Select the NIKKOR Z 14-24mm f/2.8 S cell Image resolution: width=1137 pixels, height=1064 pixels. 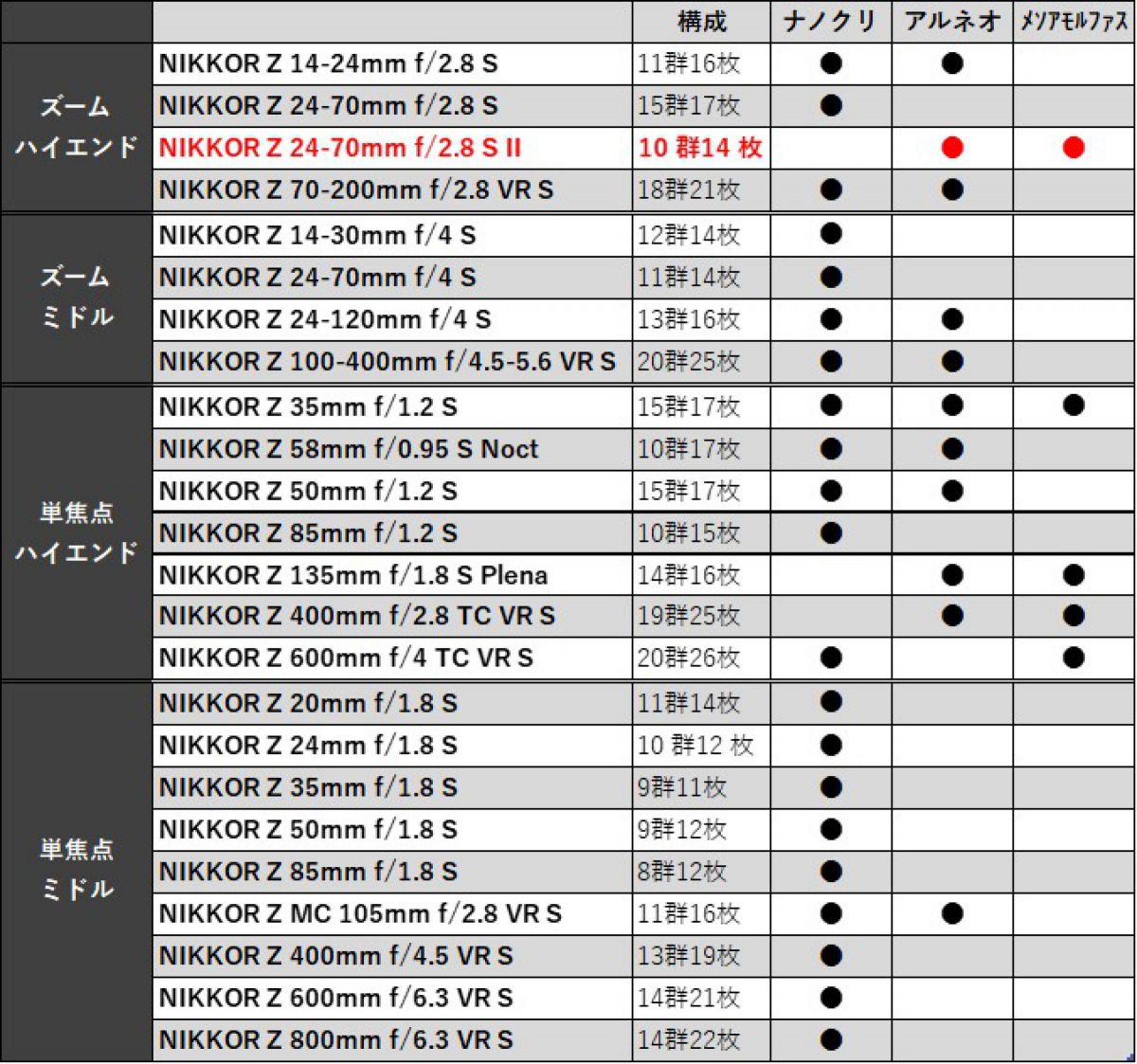(392, 63)
